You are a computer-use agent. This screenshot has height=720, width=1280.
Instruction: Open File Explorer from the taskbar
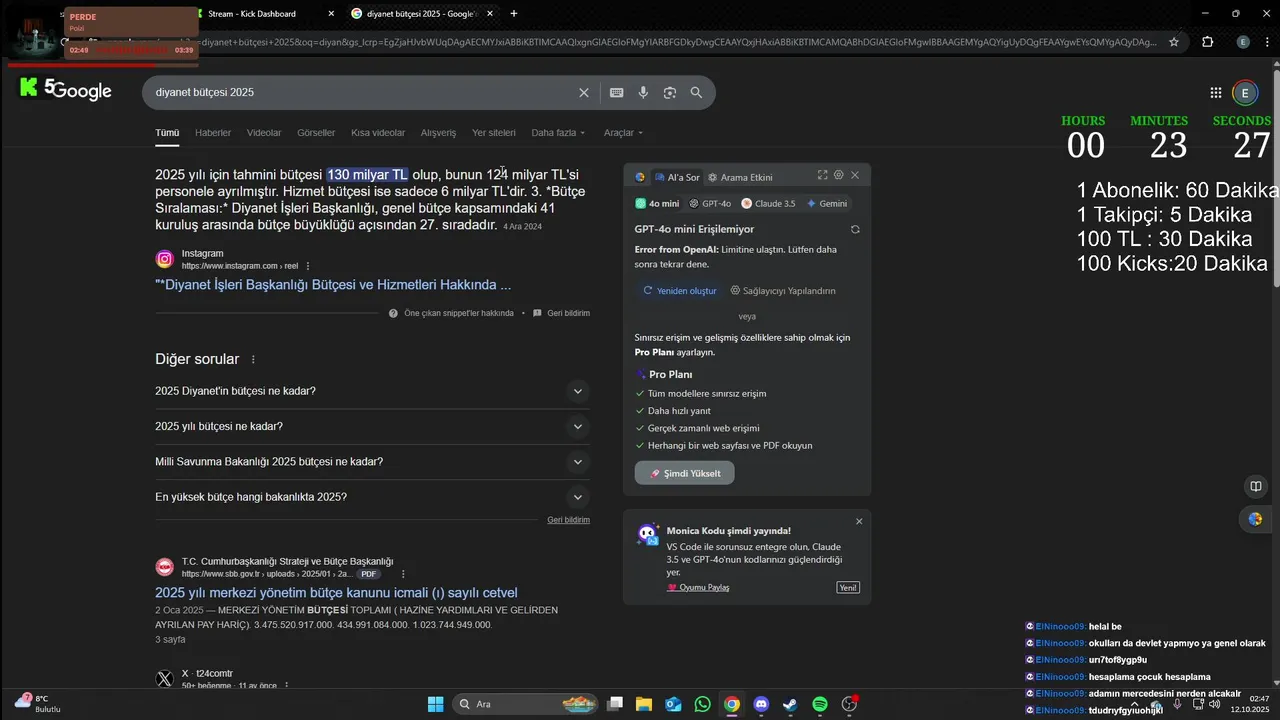(x=644, y=704)
